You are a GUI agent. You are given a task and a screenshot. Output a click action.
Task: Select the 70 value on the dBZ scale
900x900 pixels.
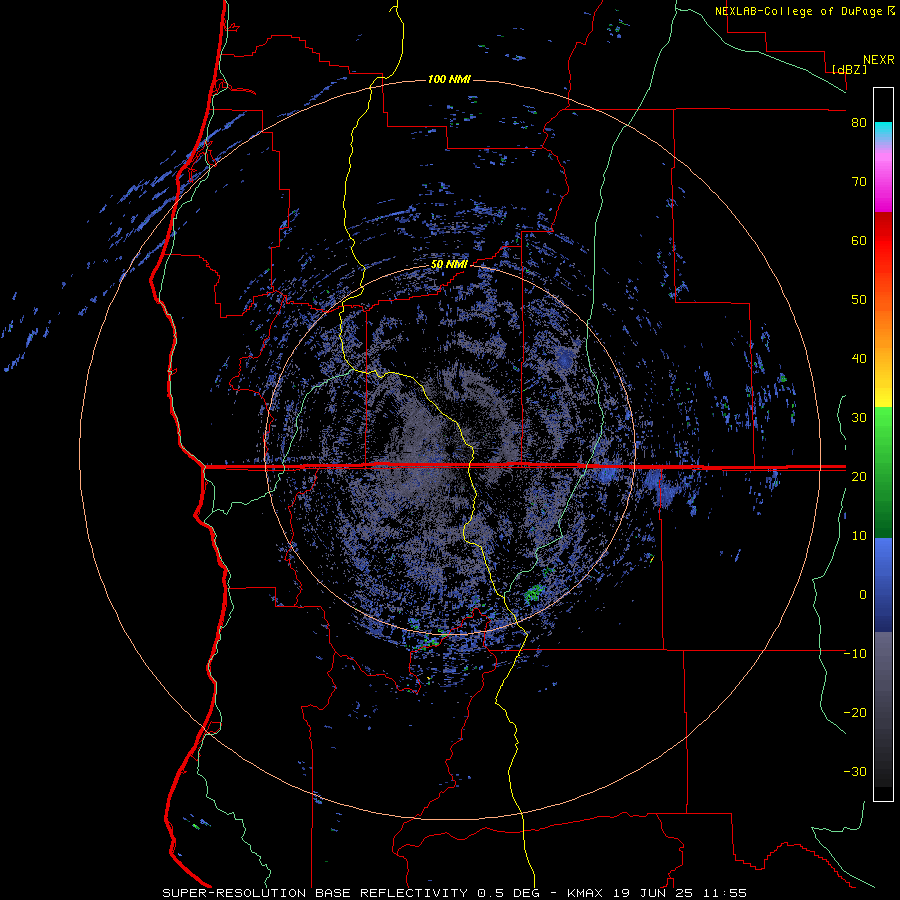pos(859,182)
